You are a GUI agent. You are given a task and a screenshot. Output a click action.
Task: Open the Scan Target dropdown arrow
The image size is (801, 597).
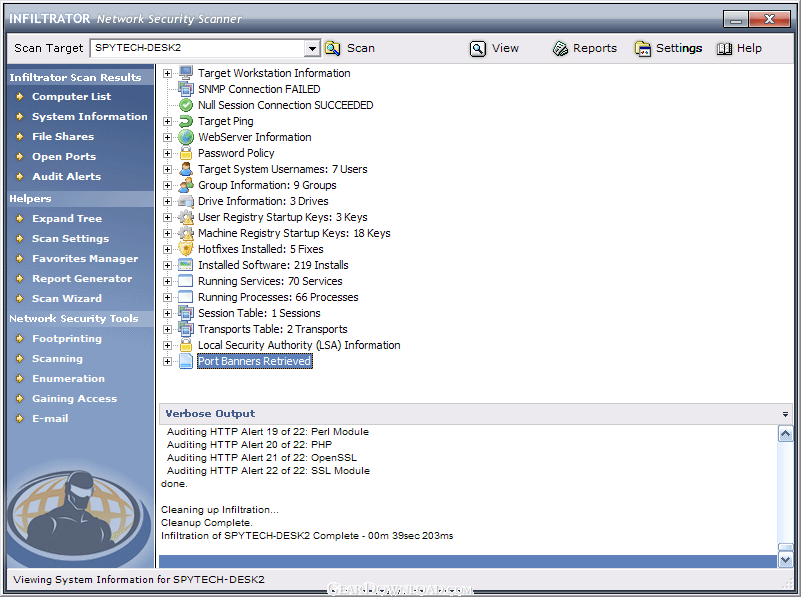point(312,49)
